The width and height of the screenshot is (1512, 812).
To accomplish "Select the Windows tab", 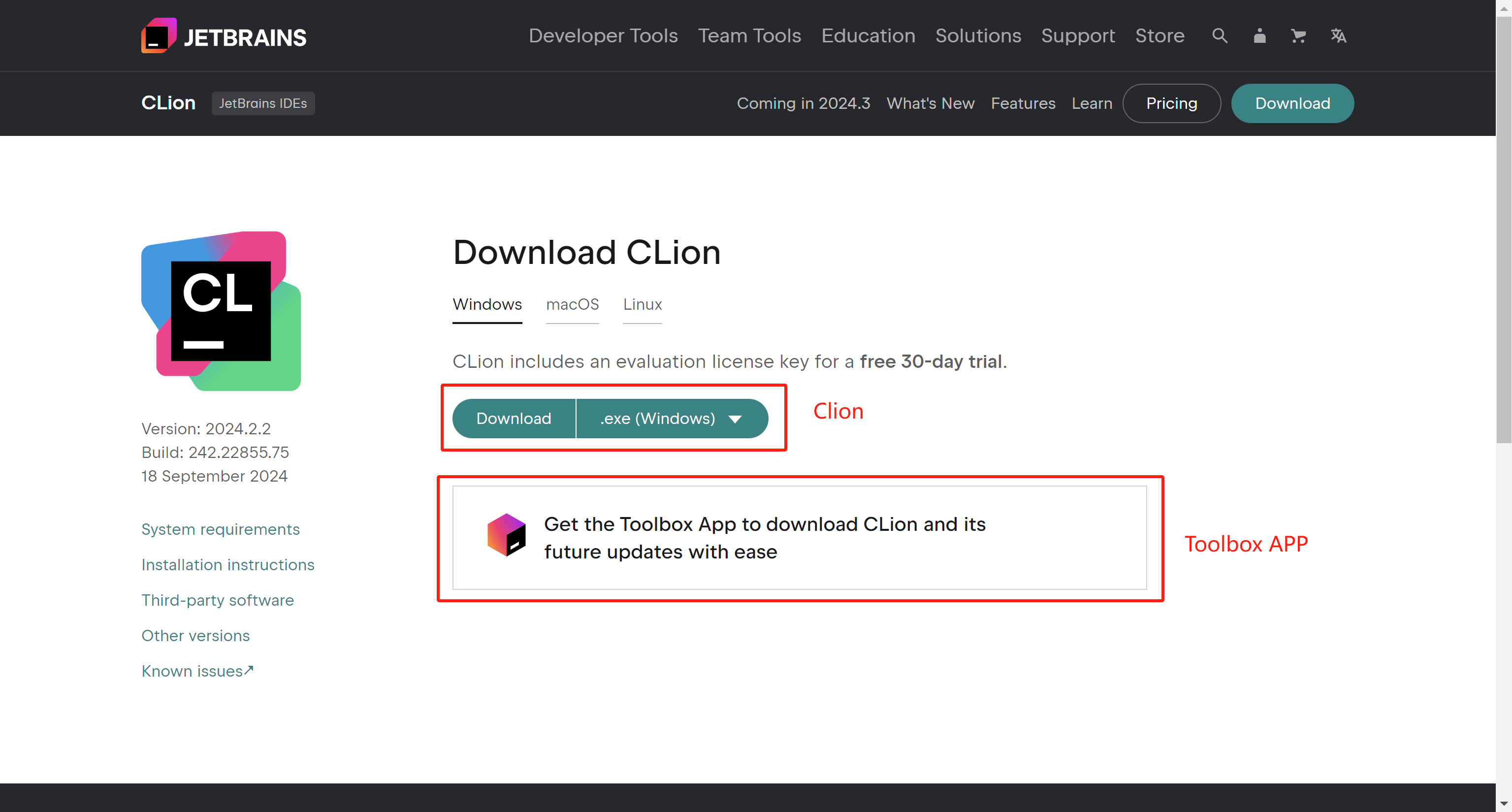I will (x=486, y=304).
